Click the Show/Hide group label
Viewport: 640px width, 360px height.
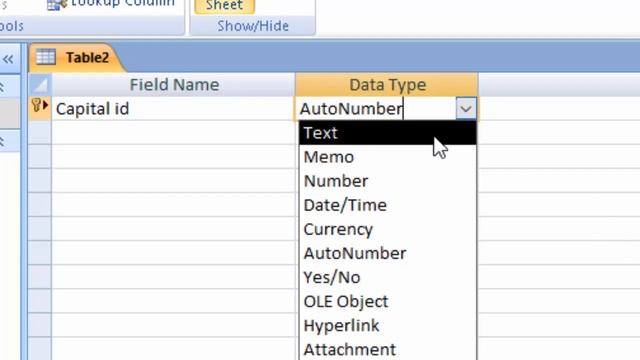pos(253,26)
